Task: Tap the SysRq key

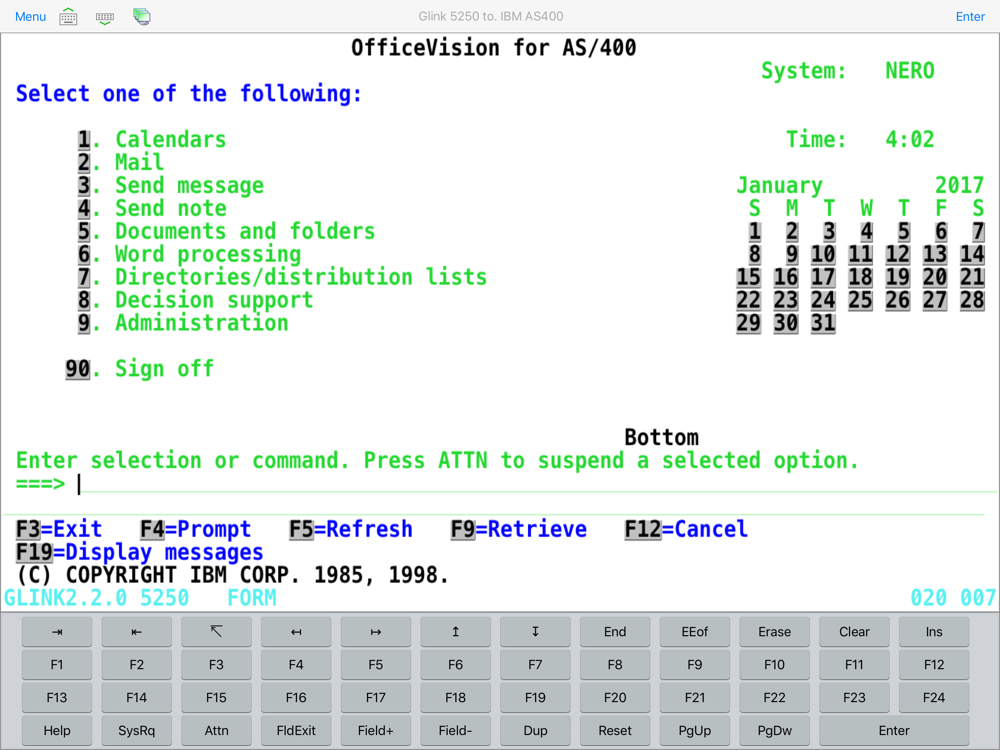Action: click(136, 731)
